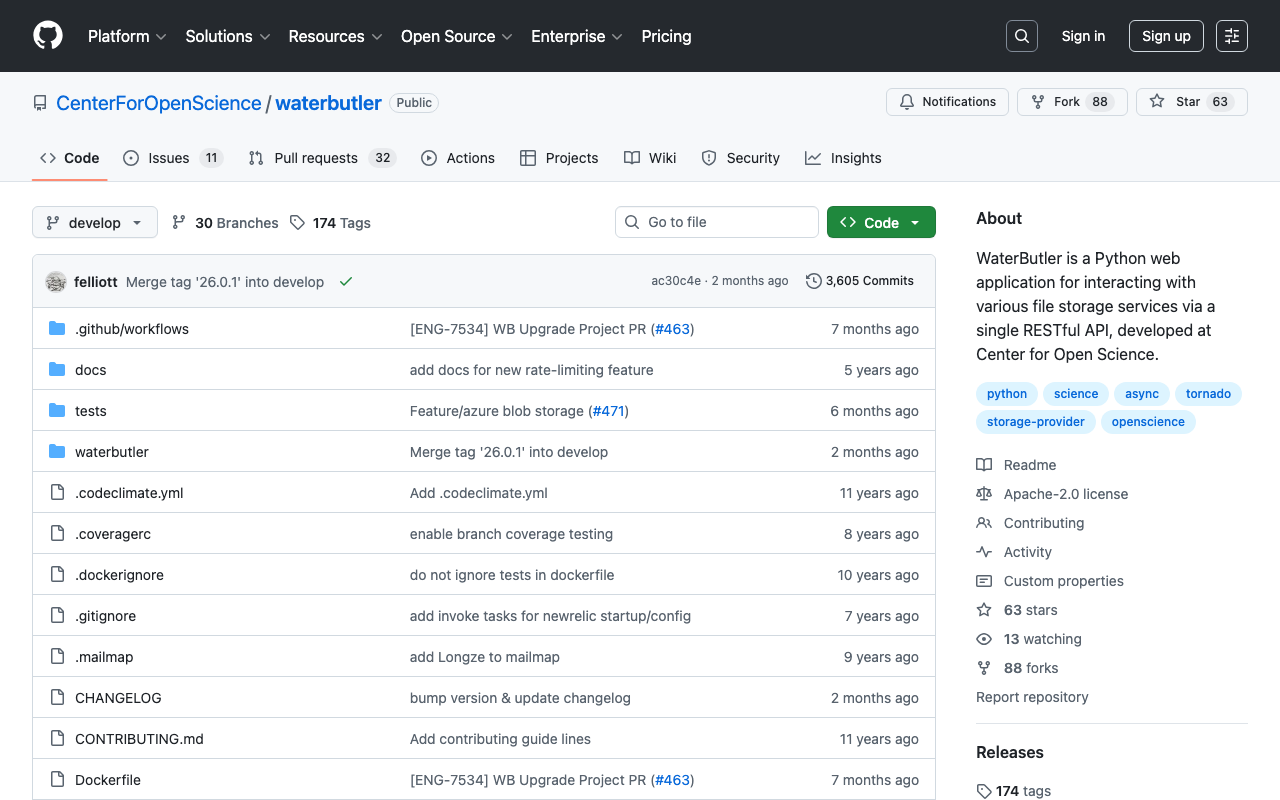
Task: Click the Apache-2.0 license scales icon
Action: click(984, 493)
